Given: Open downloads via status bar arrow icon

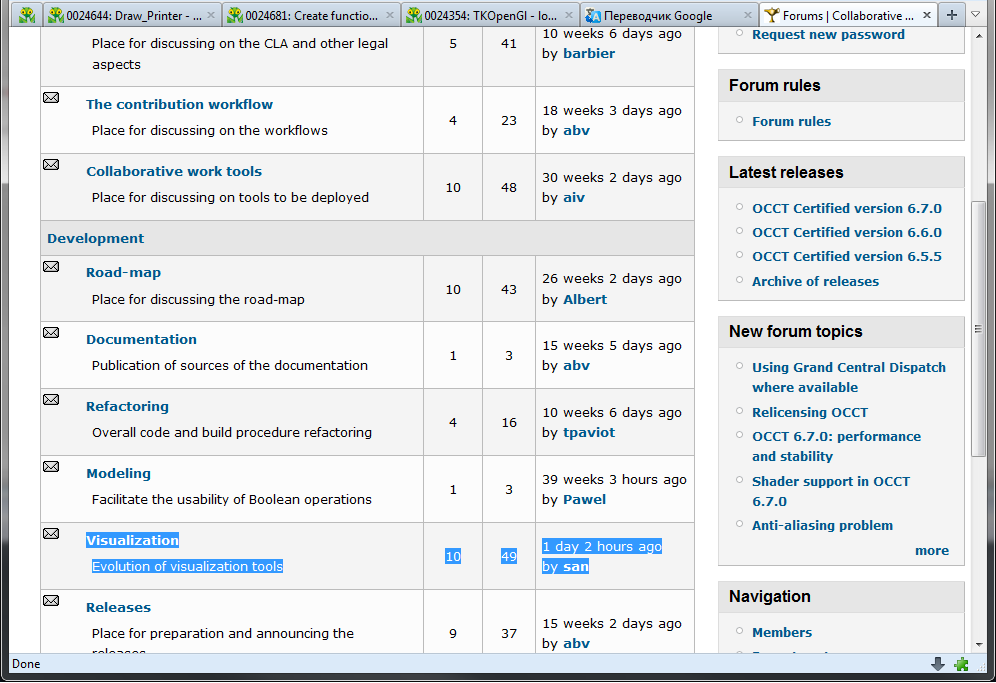Looking at the screenshot, I should (938, 664).
